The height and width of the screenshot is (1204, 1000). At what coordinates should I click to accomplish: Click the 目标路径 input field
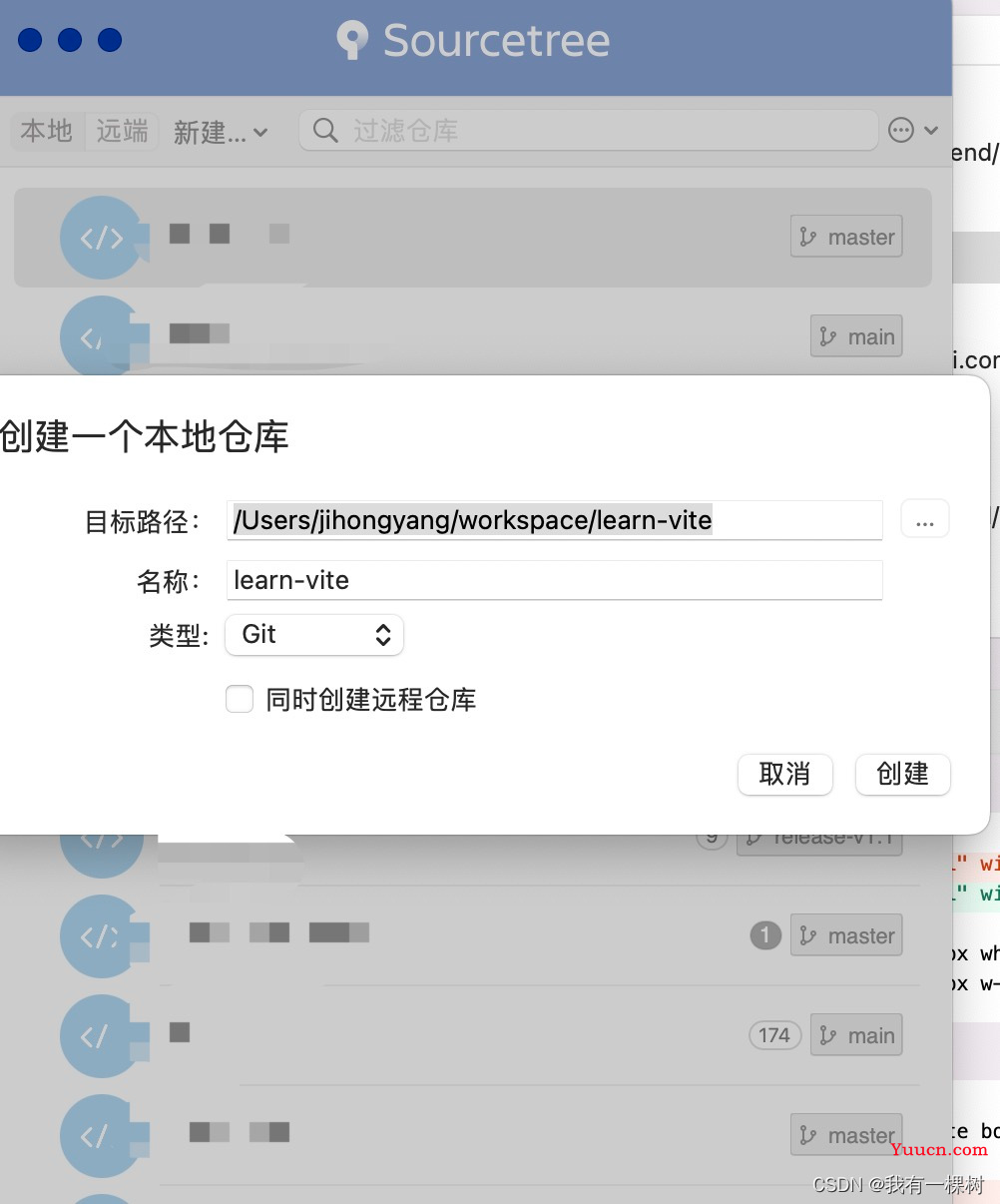click(x=554, y=520)
